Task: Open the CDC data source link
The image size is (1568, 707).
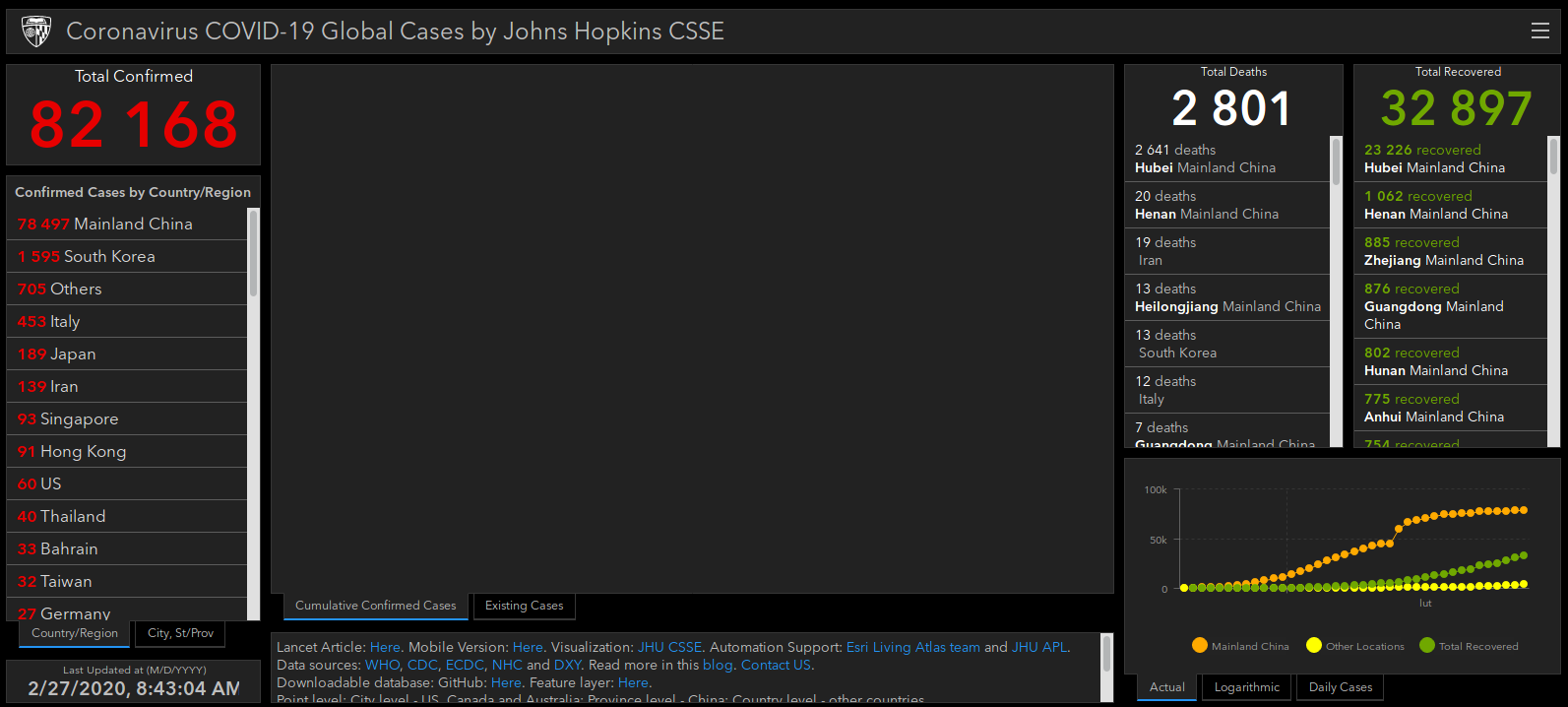Action: click(422, 665)
